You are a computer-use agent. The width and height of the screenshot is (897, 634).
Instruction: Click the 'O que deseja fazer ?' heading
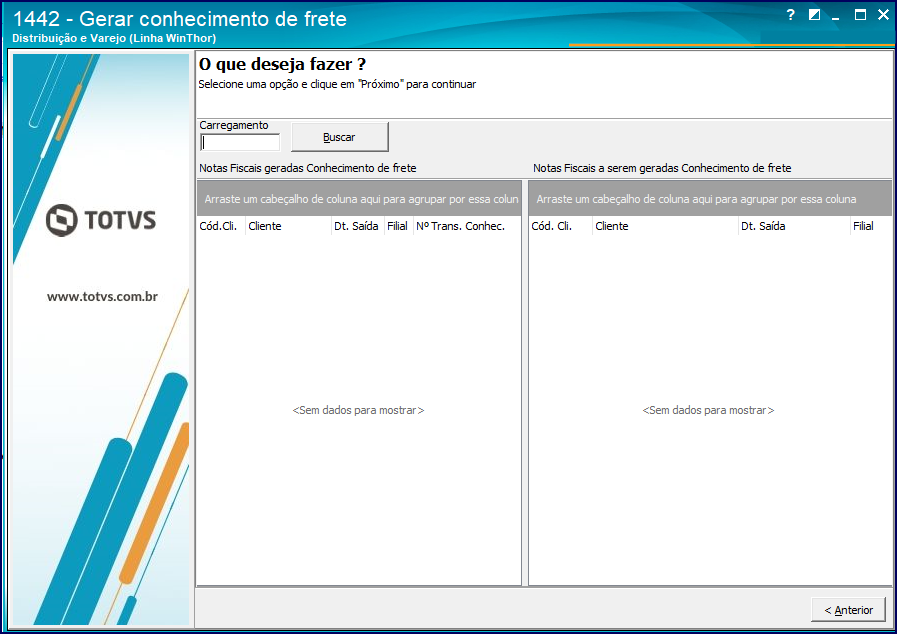pos(282,64)
